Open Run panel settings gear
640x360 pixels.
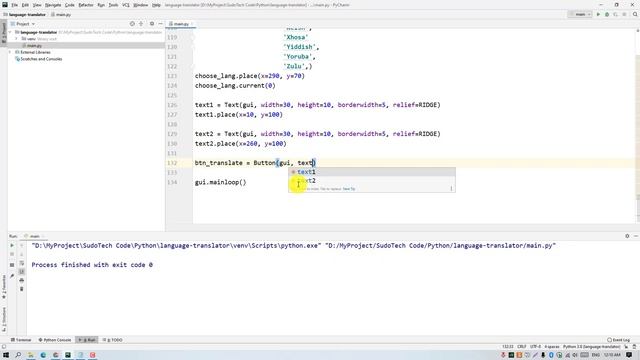[627, 236]
